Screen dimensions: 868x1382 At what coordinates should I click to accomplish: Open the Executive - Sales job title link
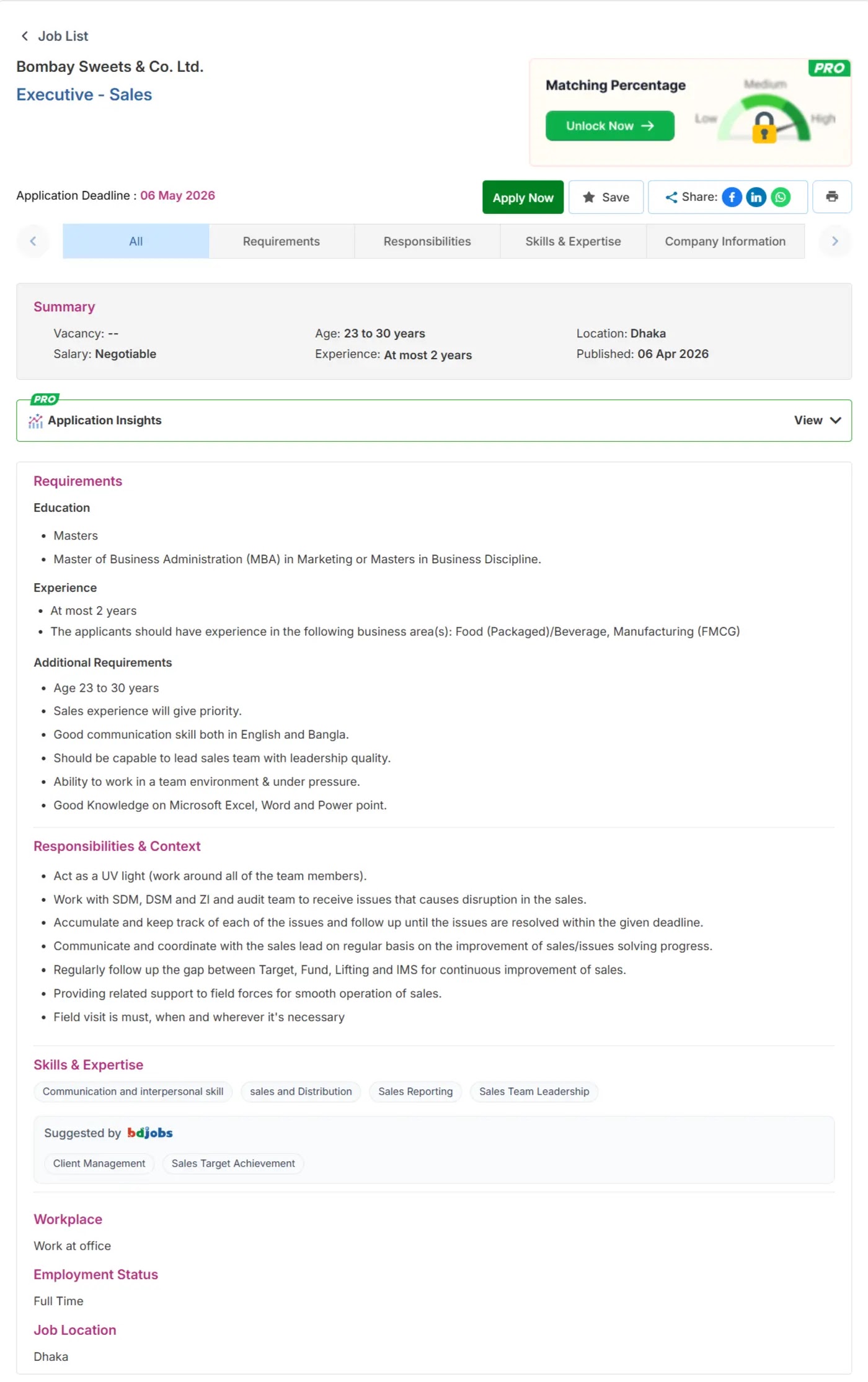[x=84, y=94]
